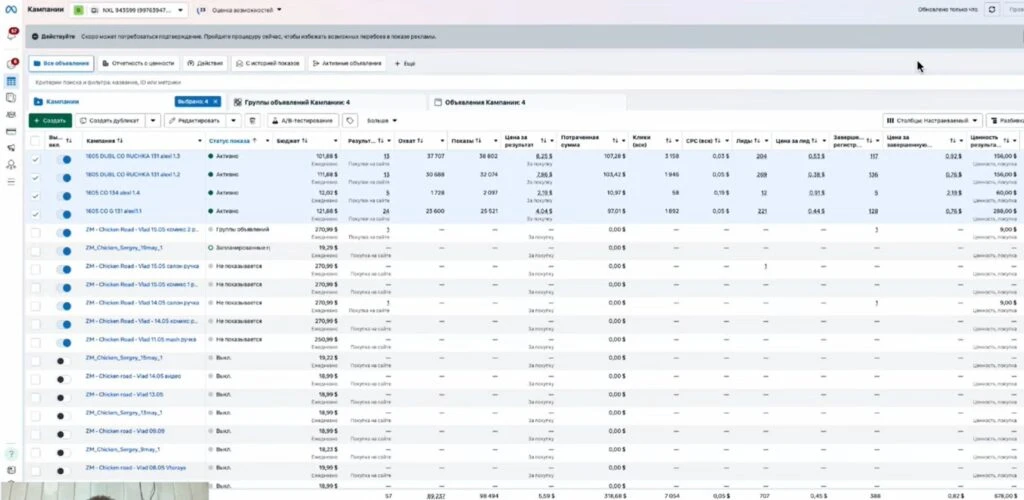
Task: Uncheck the 1605 CO G 131 campaign checkbox
Action: [x=35, y=214]
